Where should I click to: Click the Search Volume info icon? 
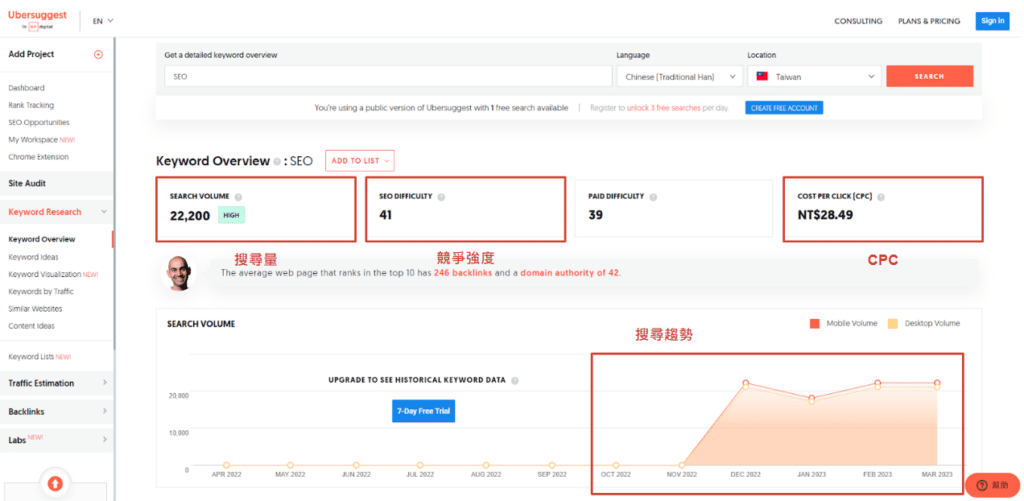238,197
